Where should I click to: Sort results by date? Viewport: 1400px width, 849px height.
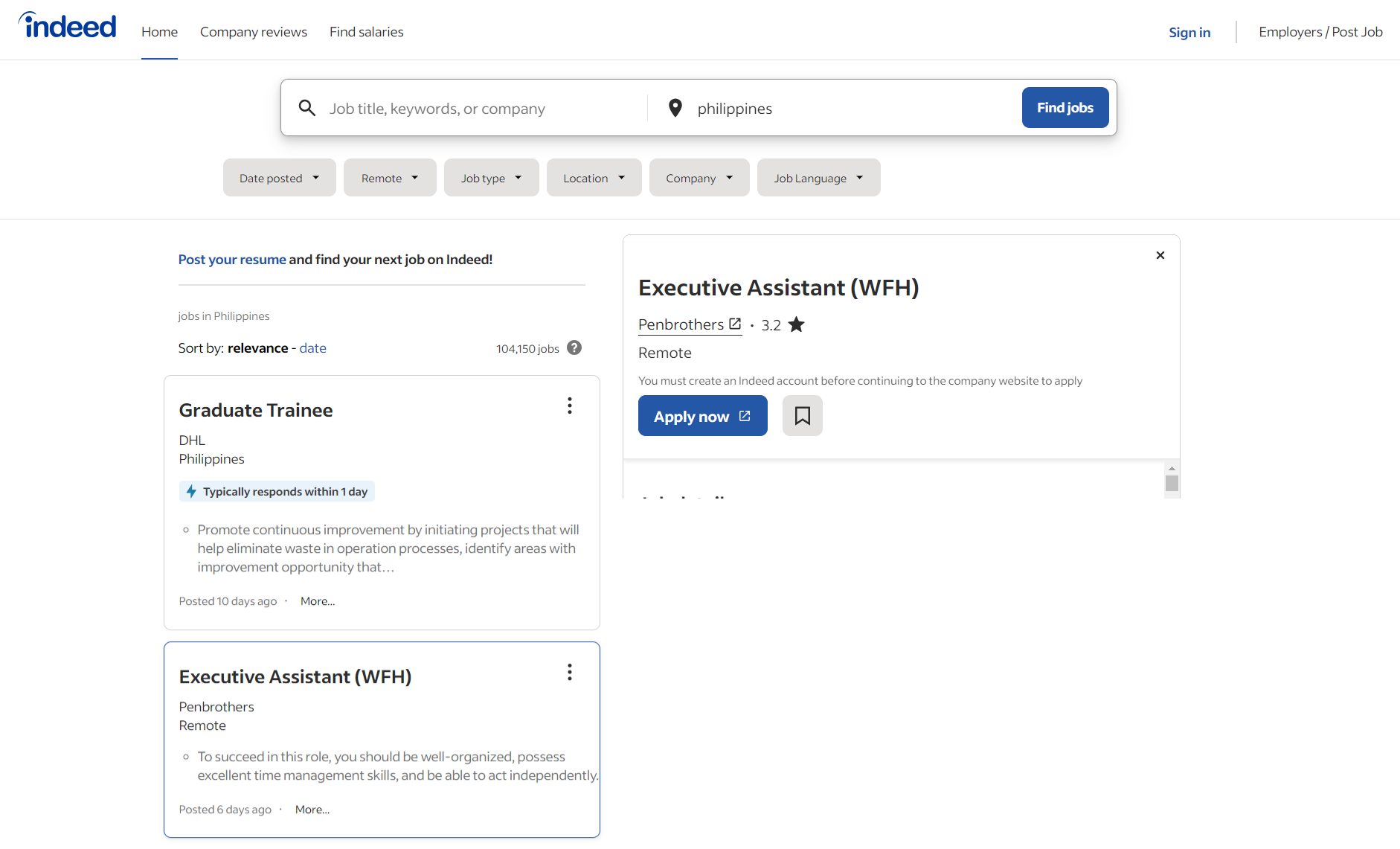pyautogui.click(x=312, y=347)
